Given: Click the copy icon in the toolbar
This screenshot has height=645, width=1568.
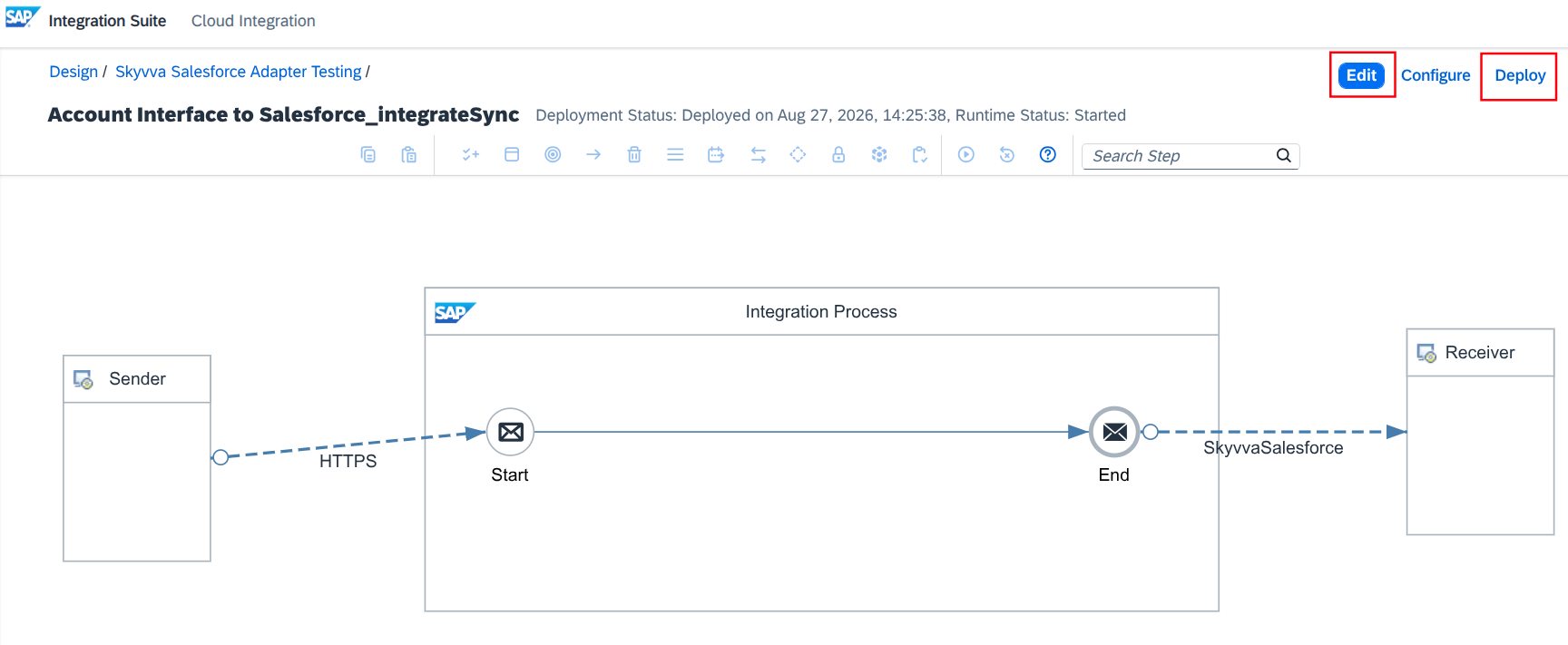Looking at the screenshot, I should (367, 154).
